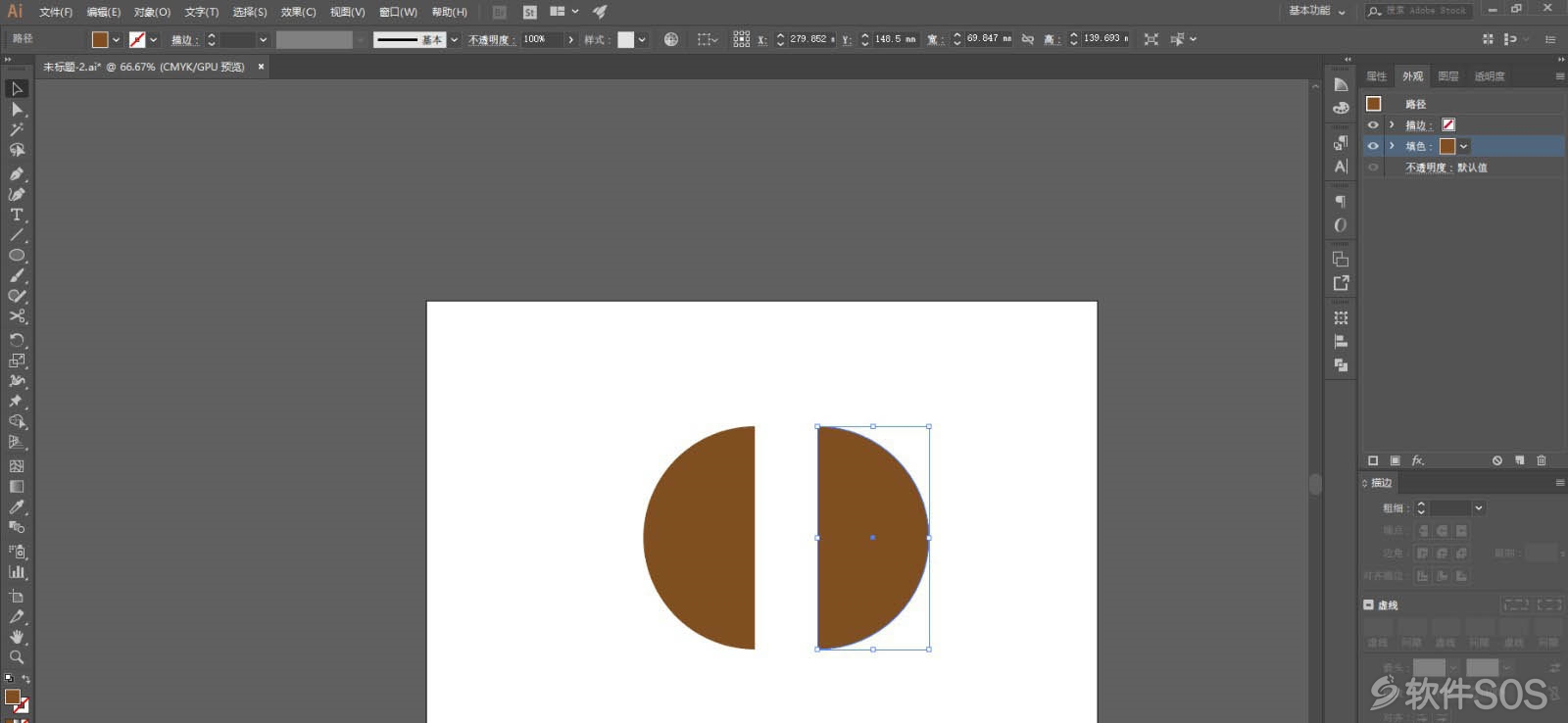The width and height of the screenshot is (1568, 723).
Task: Select the Magic Wand tool
Action: tap(17, 129)
